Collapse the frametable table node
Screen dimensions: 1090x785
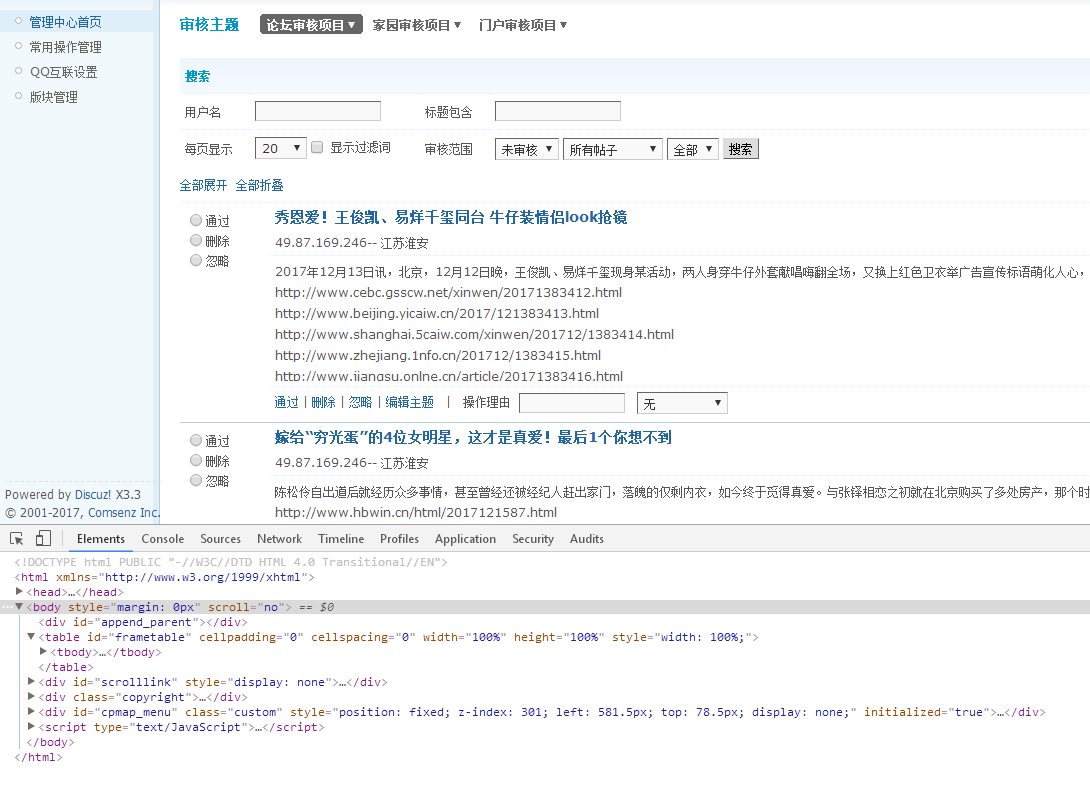tap(31, 637)
